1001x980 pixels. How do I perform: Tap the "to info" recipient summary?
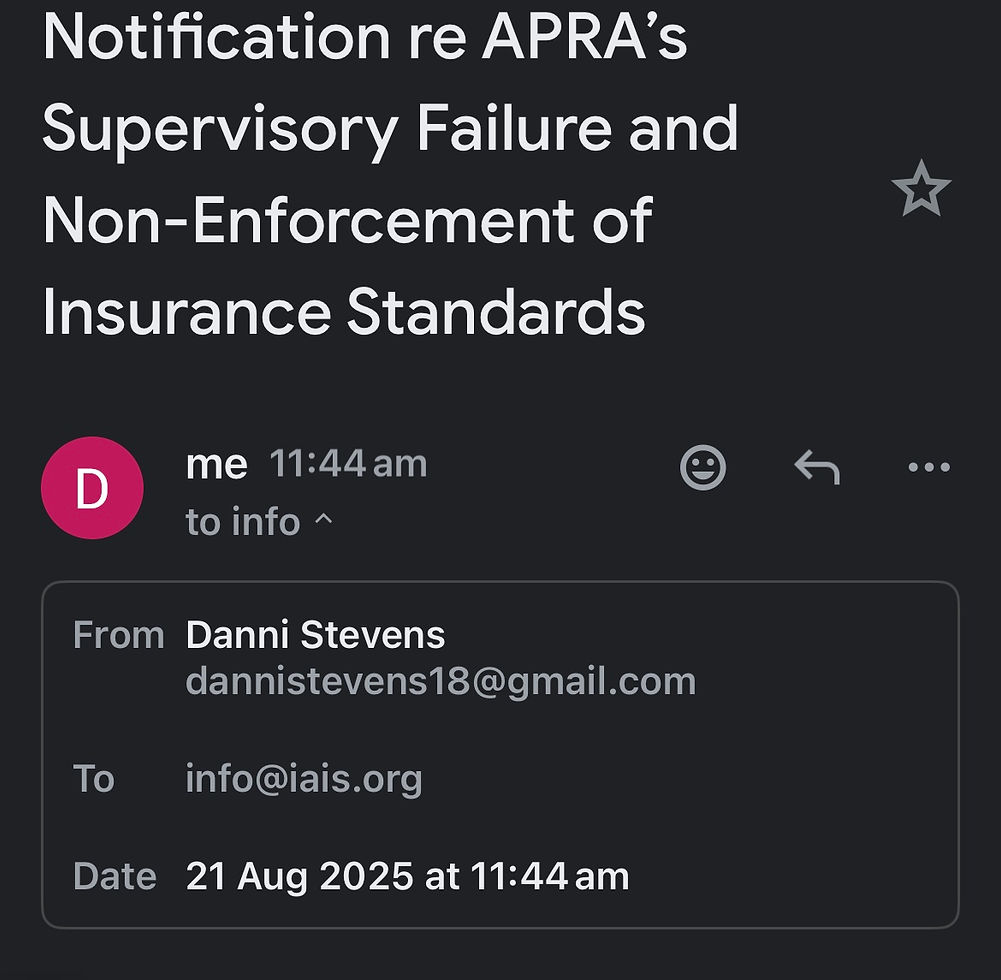(x=243, y=522)
